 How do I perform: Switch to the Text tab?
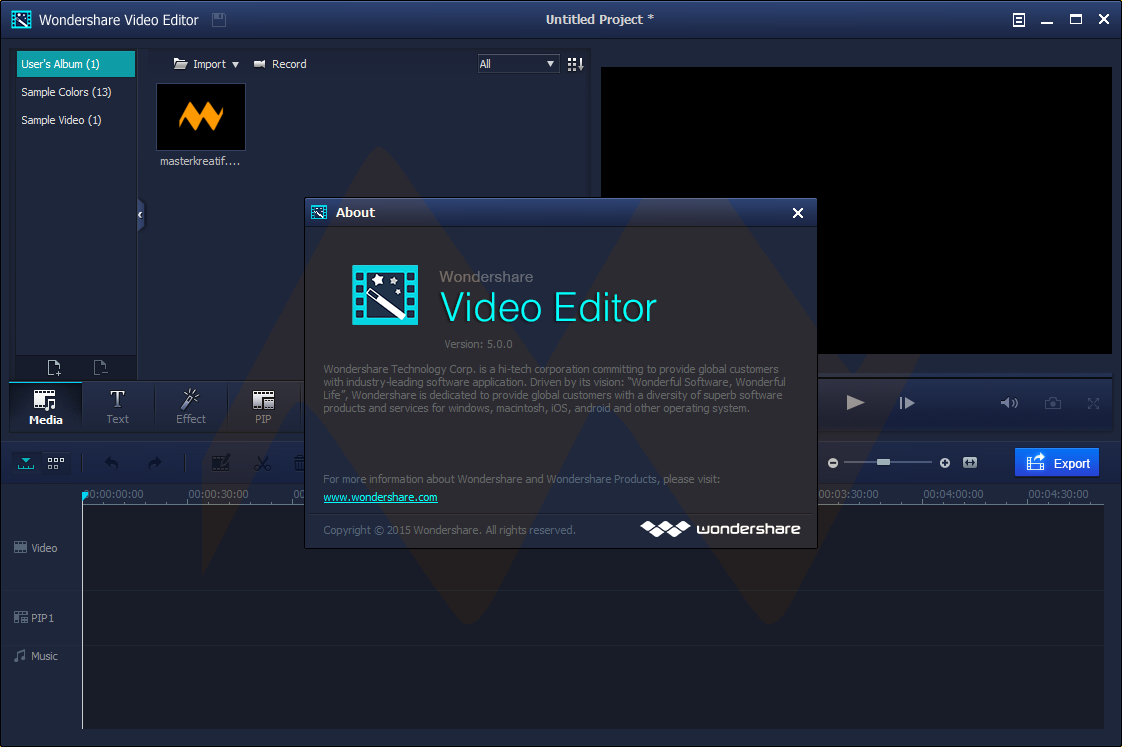(117, 407)
